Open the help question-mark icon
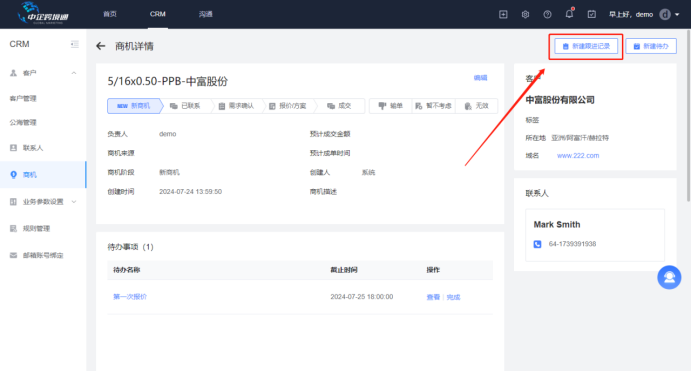This screenshot has width=692, height=371. click(547, 15)
